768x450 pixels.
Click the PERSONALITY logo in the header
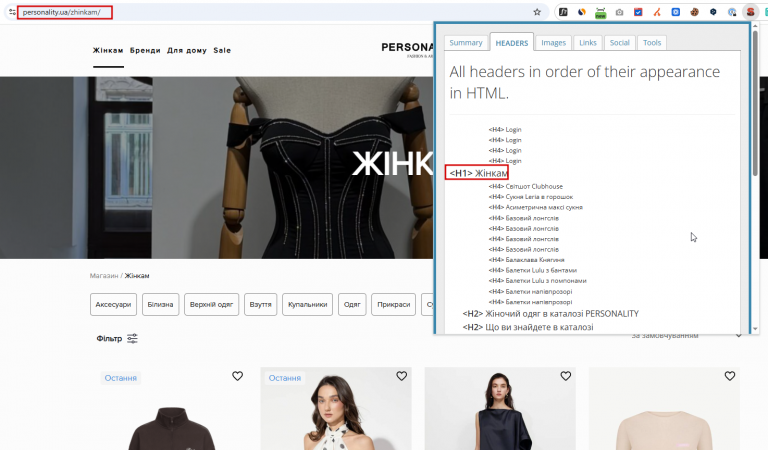408,49
